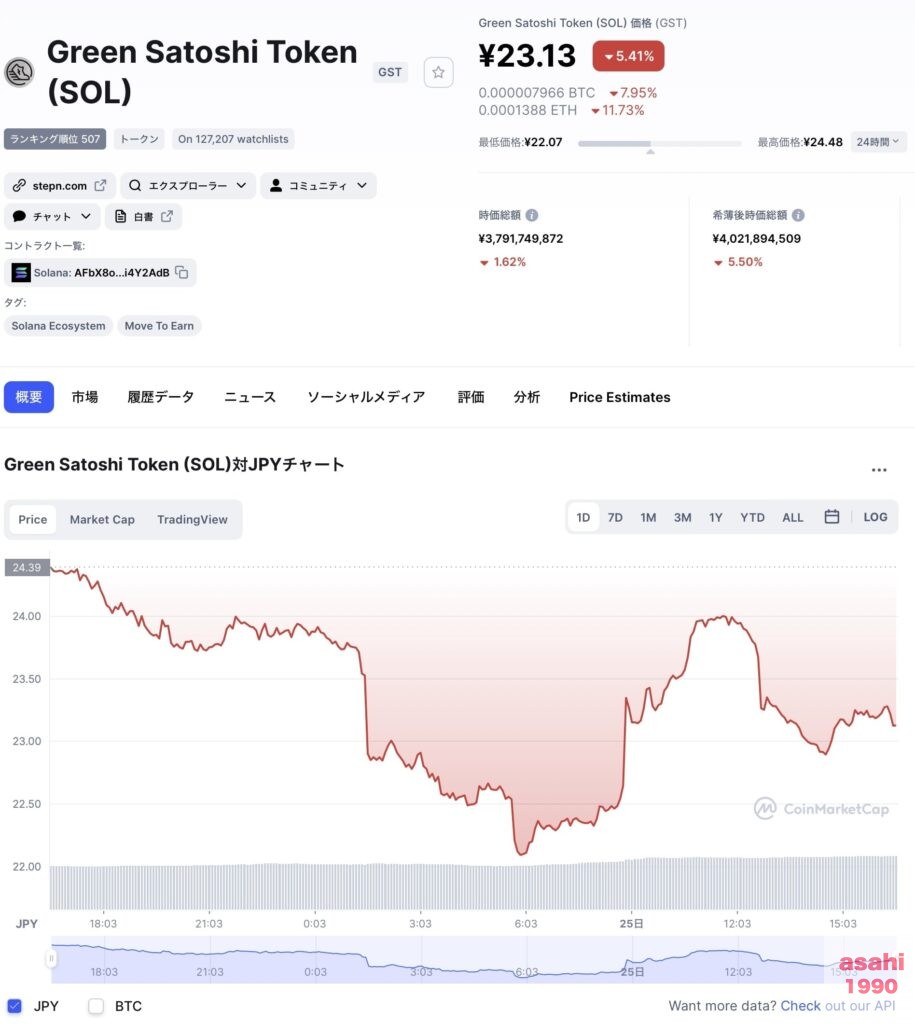This screenshot has width=915, height=1024.
Task: Open the 24-hour period dropdown
Action: pyautogui.click(x=878, y=142)
